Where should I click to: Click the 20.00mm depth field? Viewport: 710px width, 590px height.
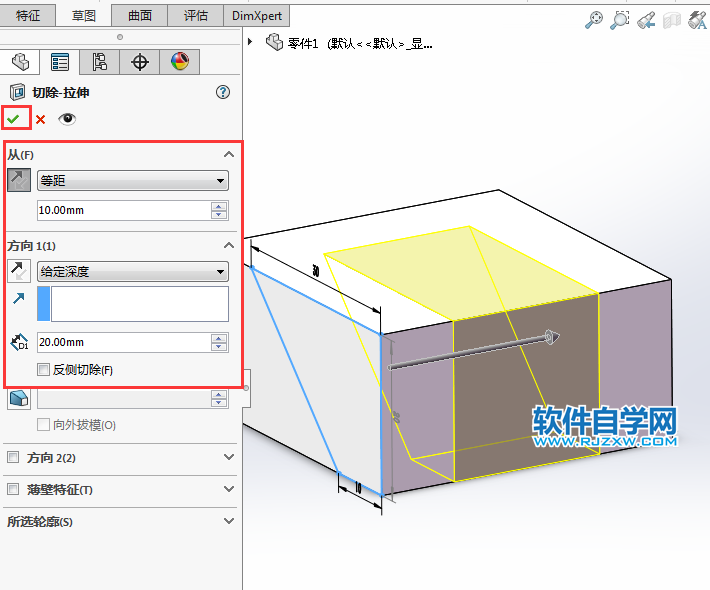[124, 342]
